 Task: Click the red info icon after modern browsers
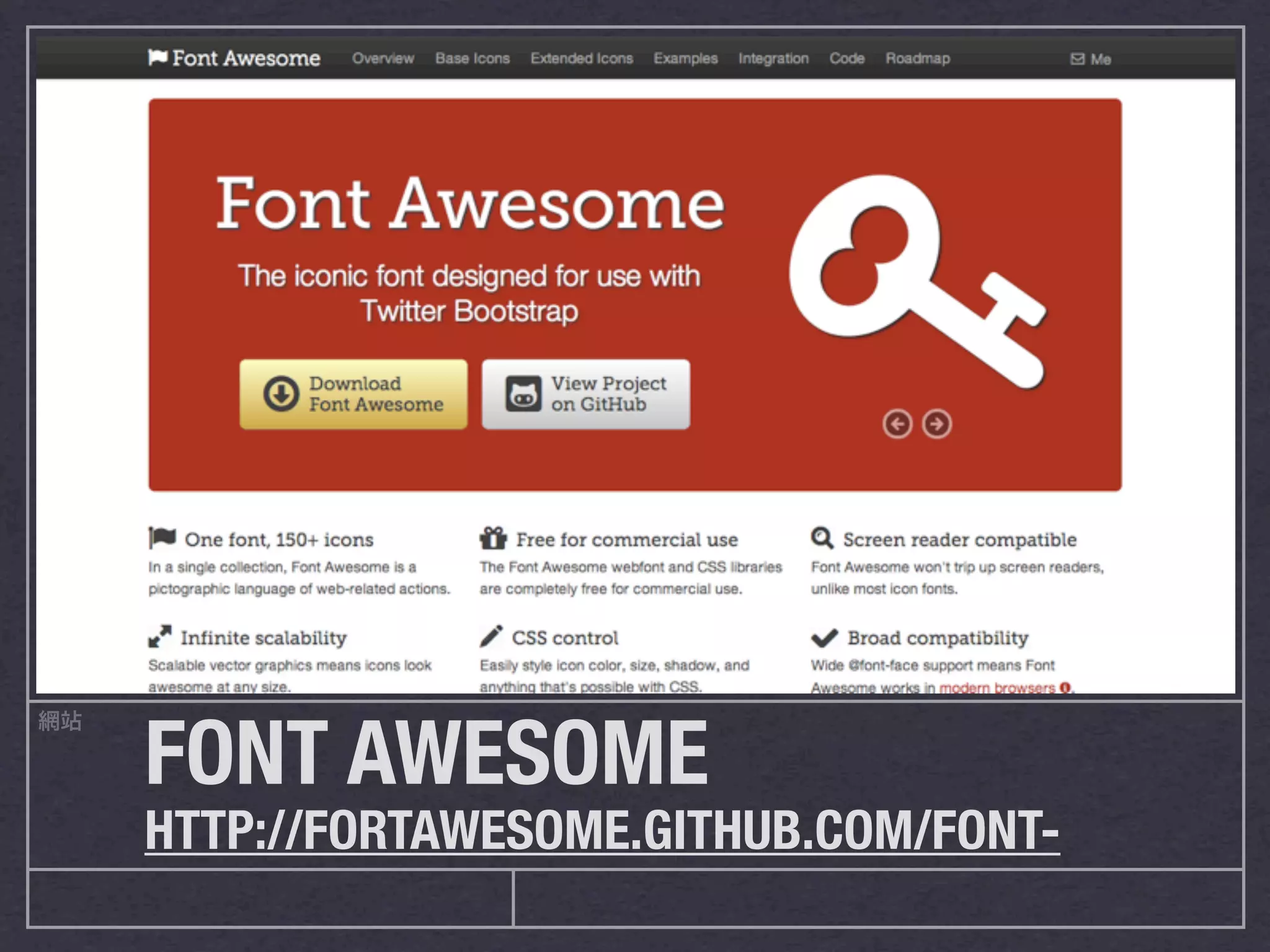pyautogui.click(x=1065, y=687)
